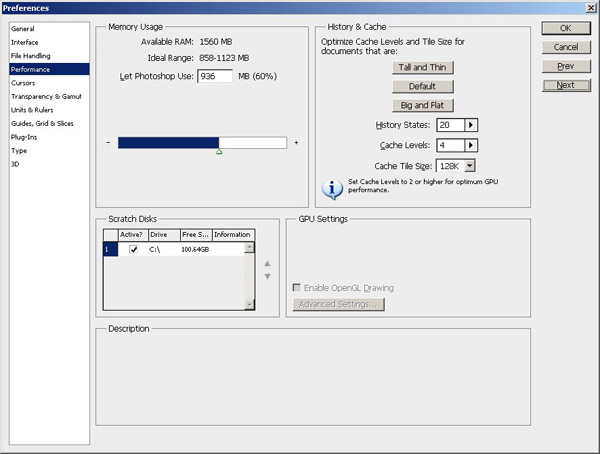Click scratch disks scrollbar up arrow

point(249,248)
